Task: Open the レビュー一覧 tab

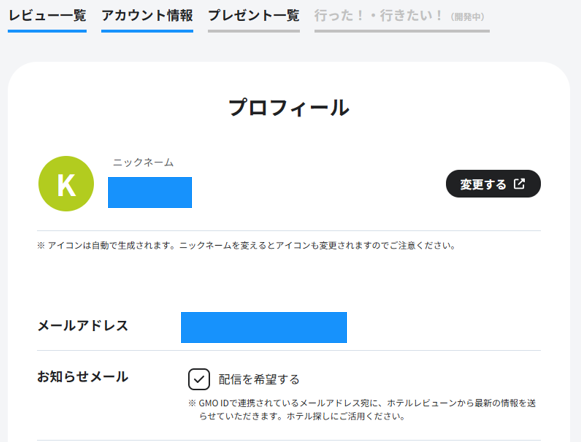Action: [x=47, y=16]
